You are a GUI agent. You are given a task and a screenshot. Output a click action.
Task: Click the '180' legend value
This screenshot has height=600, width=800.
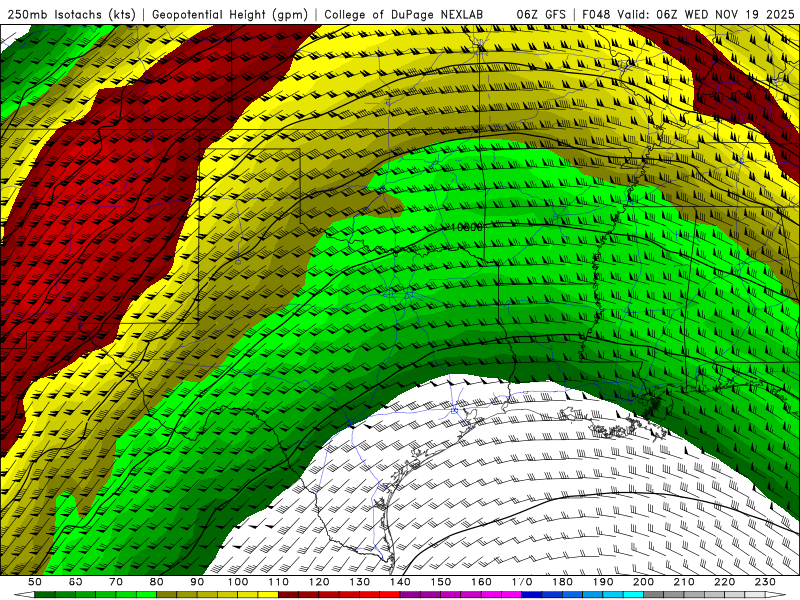pos(562,582)
